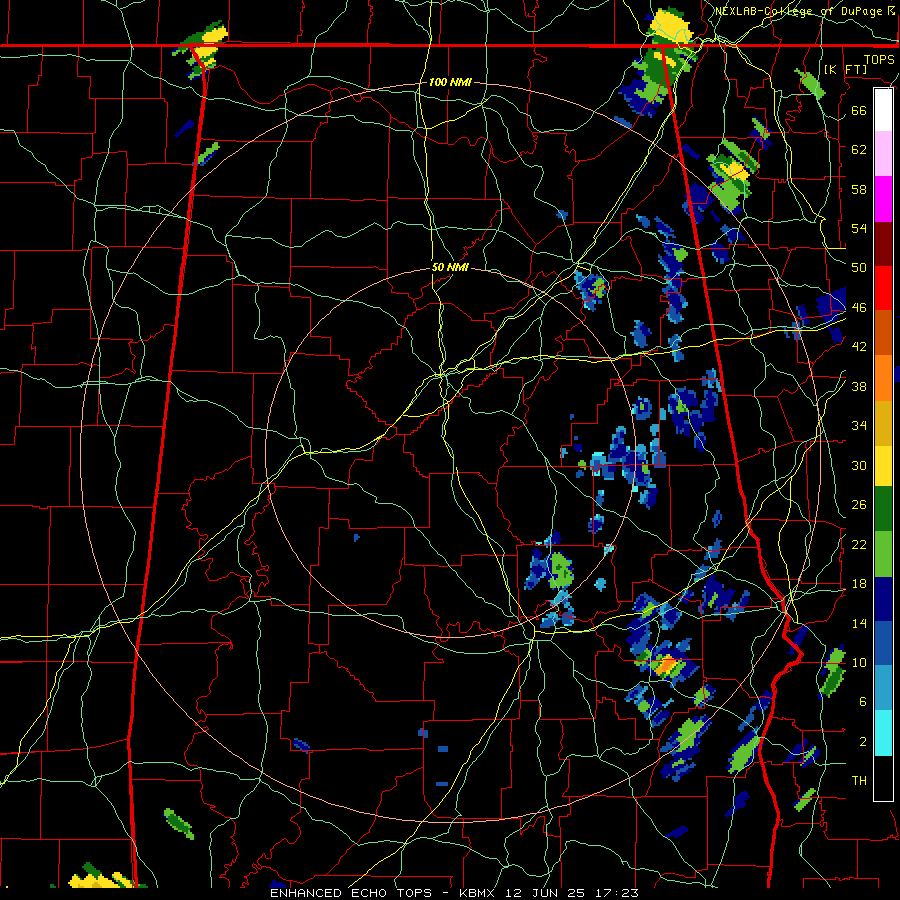Click the '14' legend value
Viewport: 900px width, 900px height.
pyautogui.click(x=859, y=623)
